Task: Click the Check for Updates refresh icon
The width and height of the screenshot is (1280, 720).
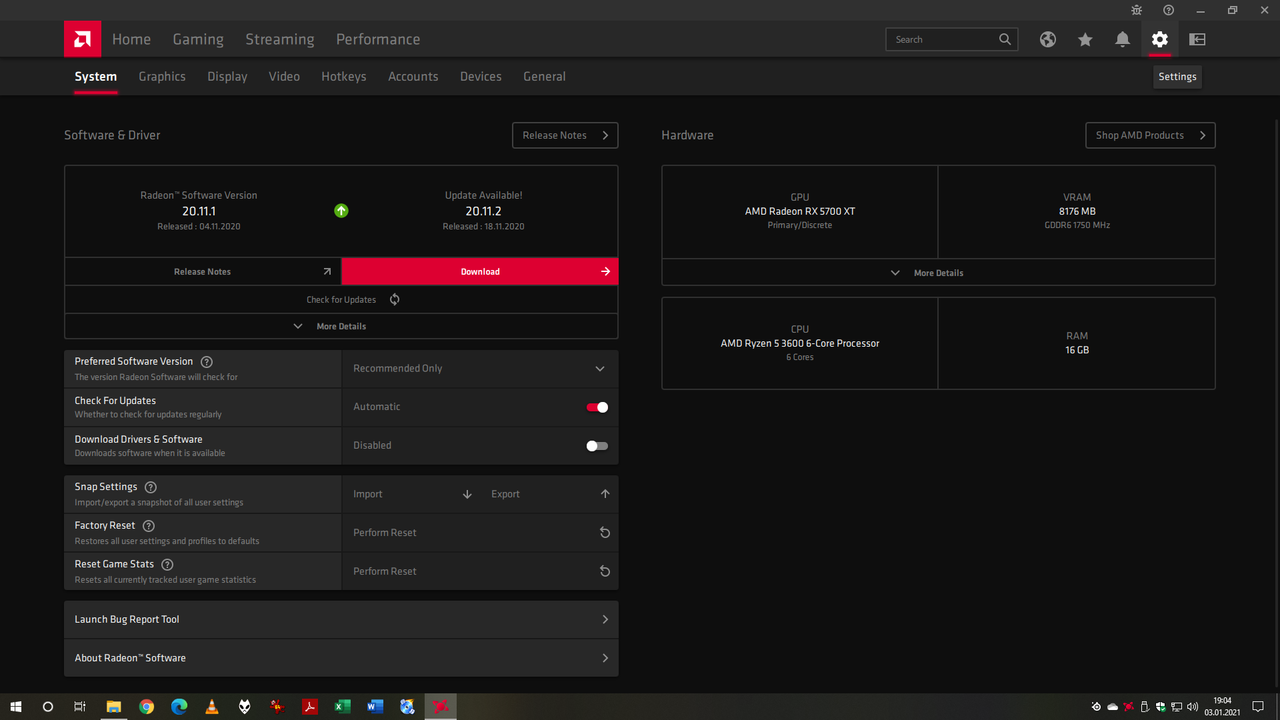Action: (394, 299)
